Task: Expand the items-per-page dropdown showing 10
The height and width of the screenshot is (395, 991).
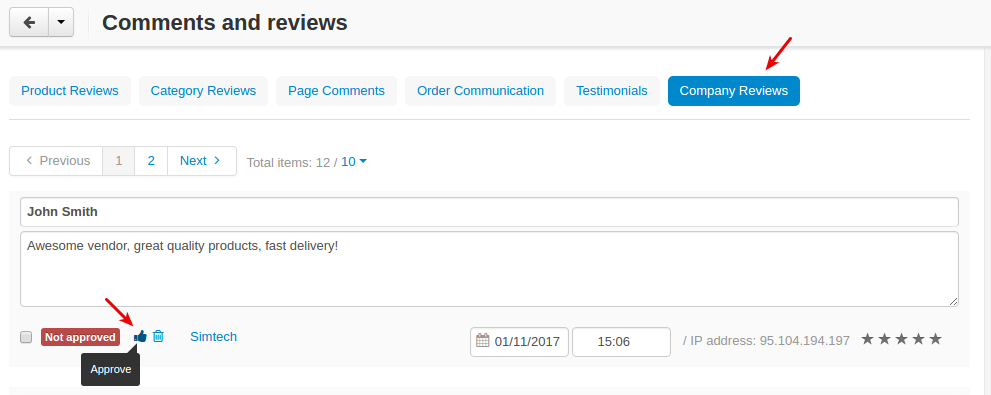Action: [x=354, y=162]
